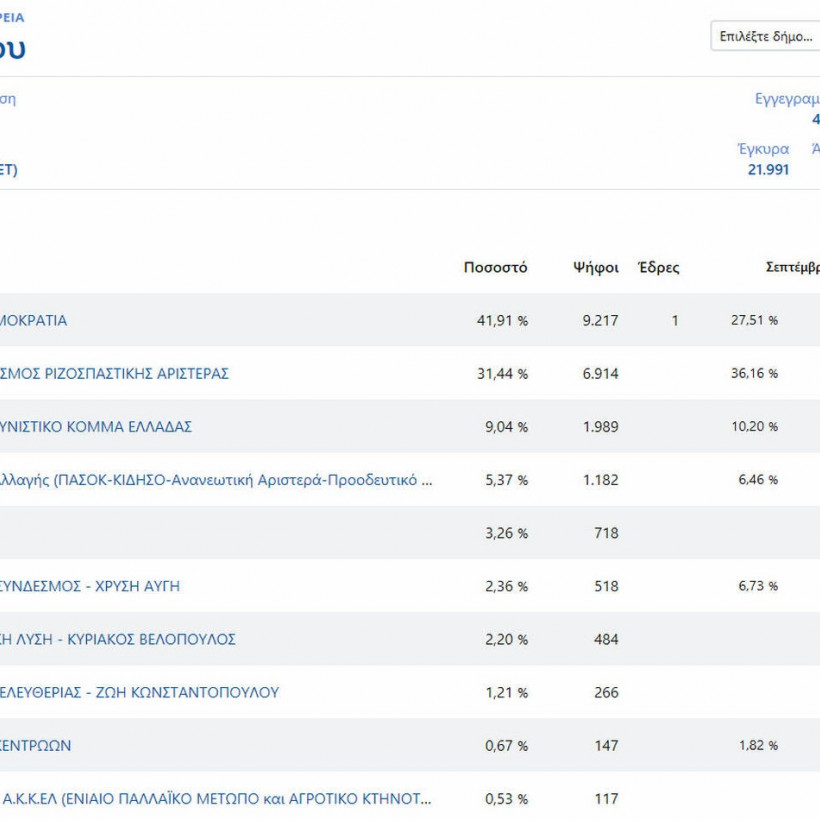Select the 5,37 % percentage cell
The image size is (820, 820).
pos(506,480)
